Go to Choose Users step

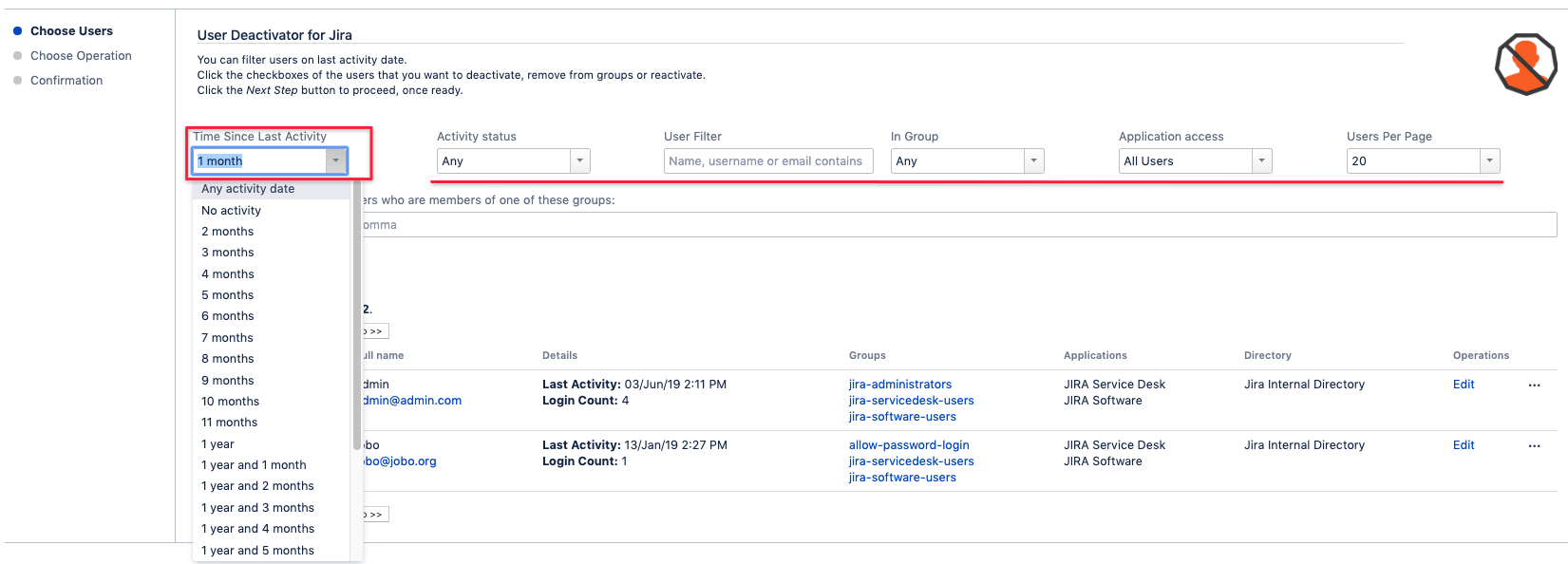click(71, 31)
